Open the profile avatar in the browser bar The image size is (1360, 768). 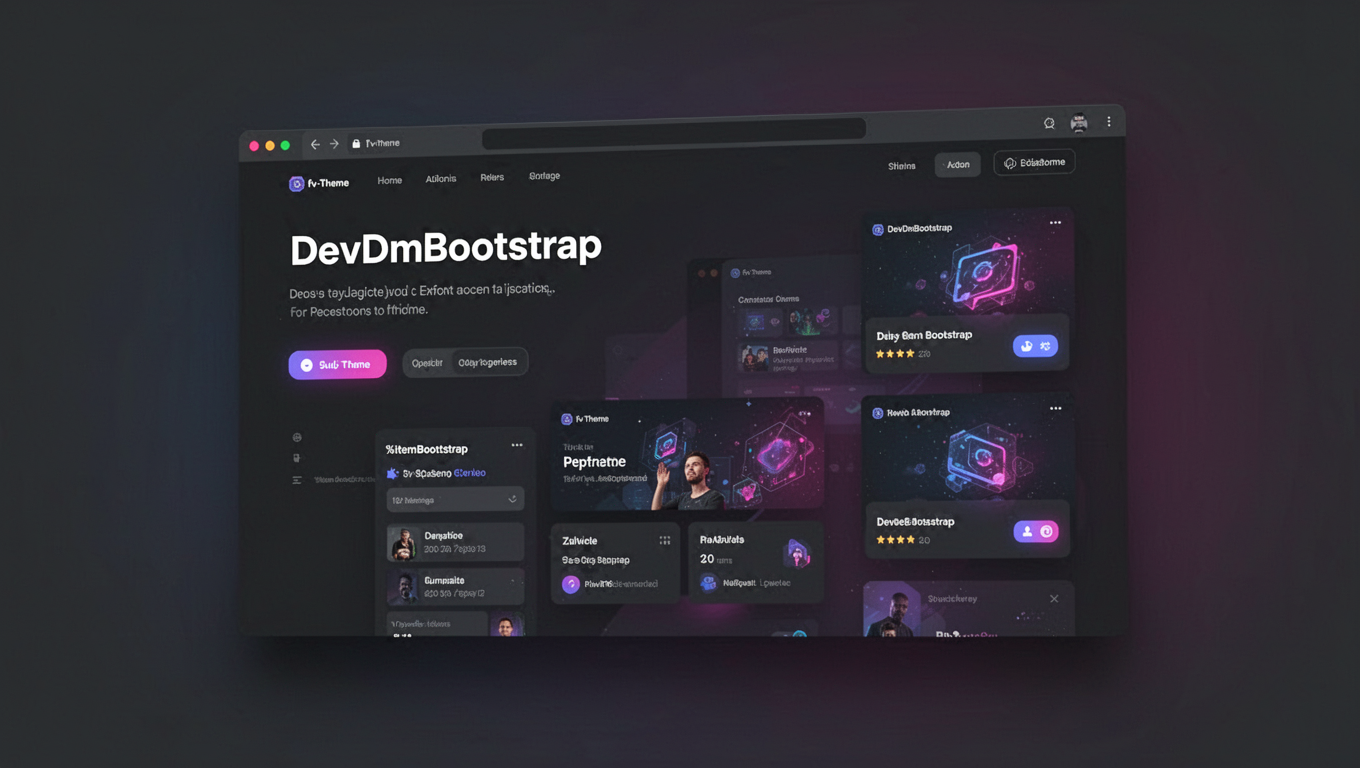pos(1079,123)
